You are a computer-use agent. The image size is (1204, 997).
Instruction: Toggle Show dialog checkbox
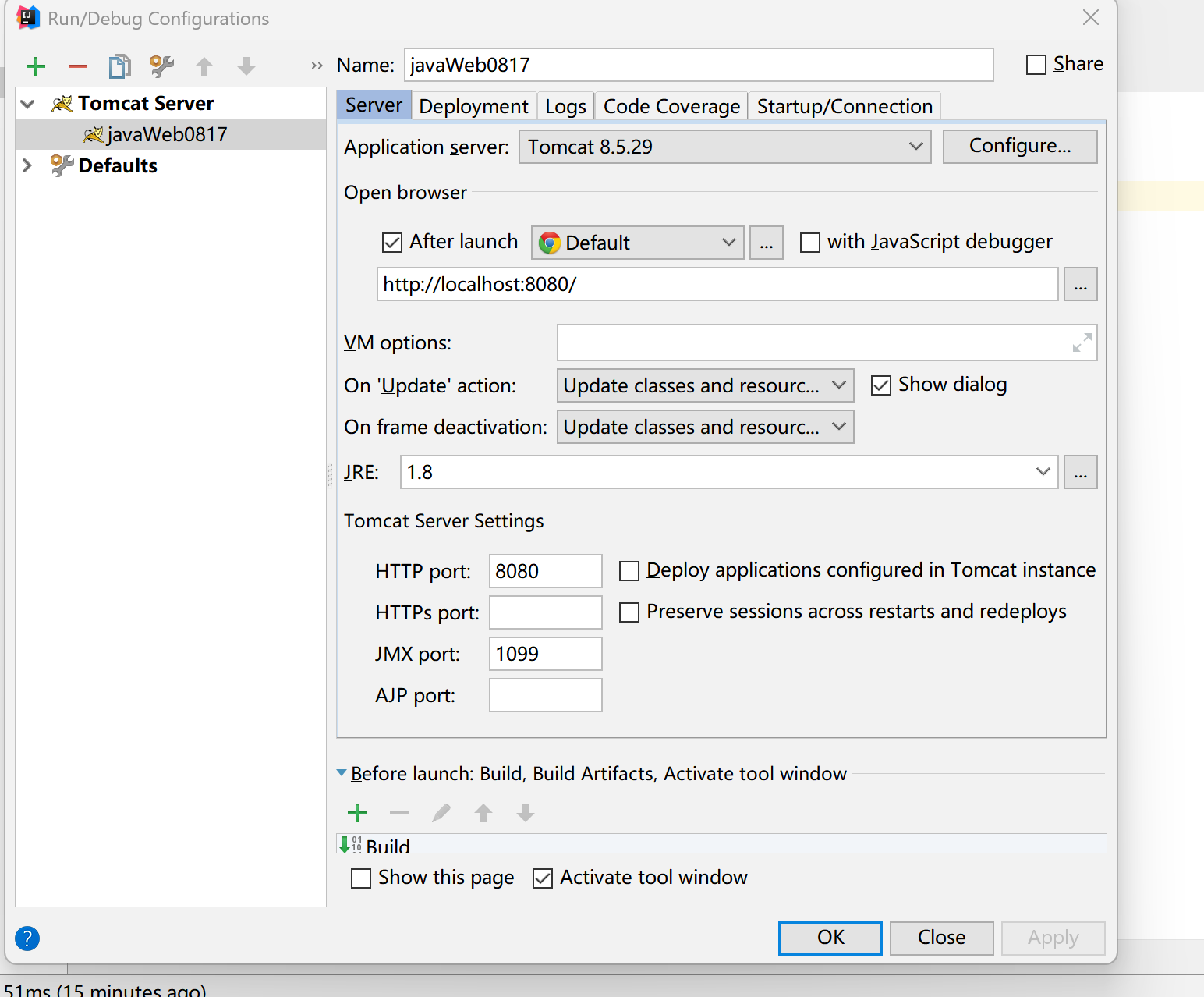(x=881, y=385)
